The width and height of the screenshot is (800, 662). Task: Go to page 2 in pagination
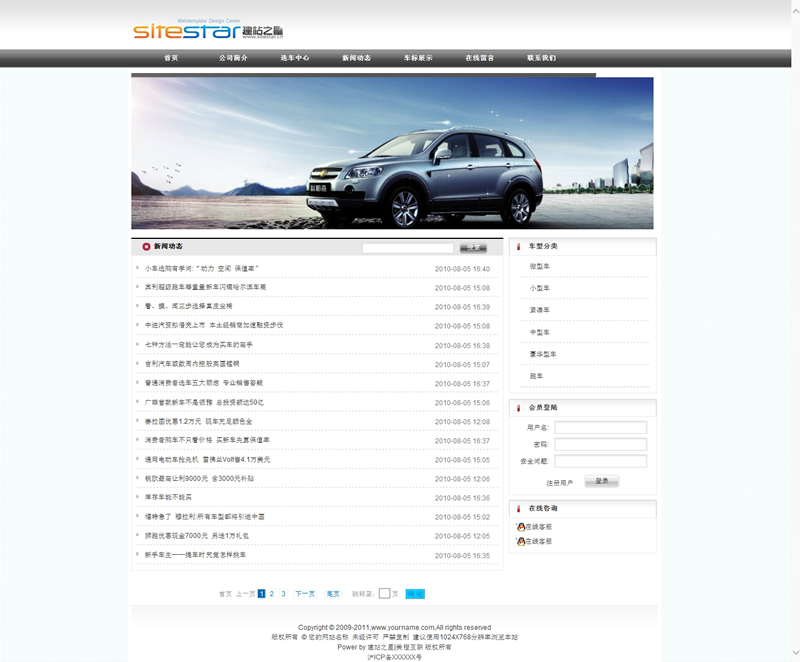(x=271, y=594)
